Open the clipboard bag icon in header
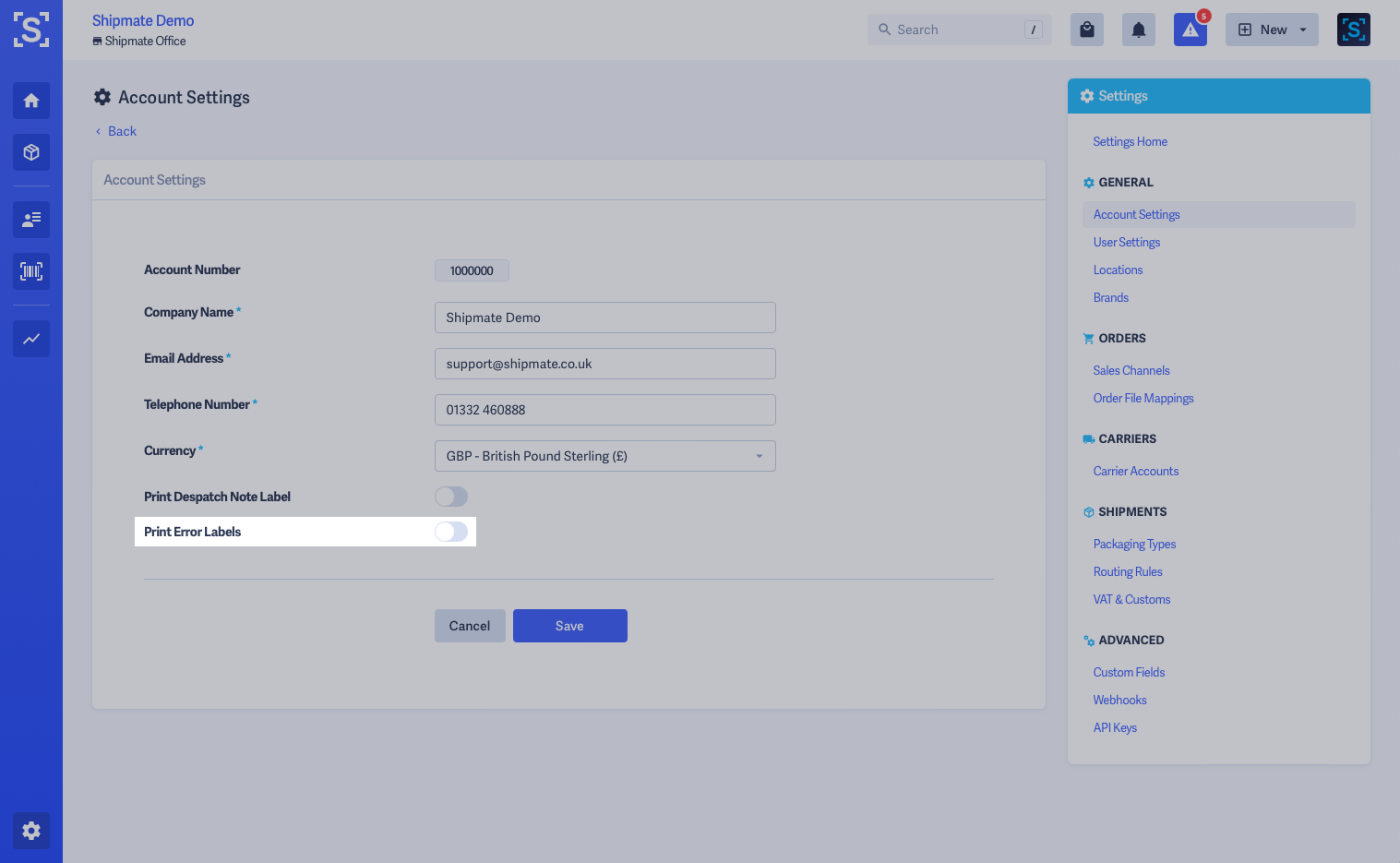Image resolution: width=1400 pixels, height=863 pixels. pyautogui.click(x=1087, y=30)
